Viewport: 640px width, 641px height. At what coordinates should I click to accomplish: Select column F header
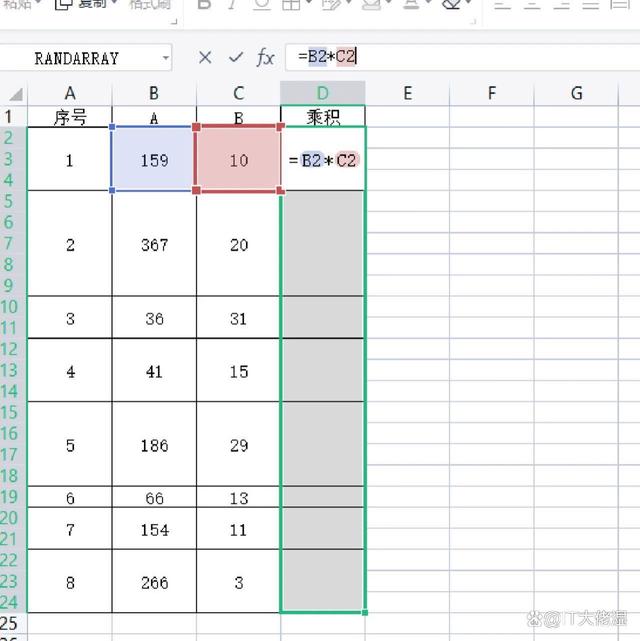tap(492, 93)
